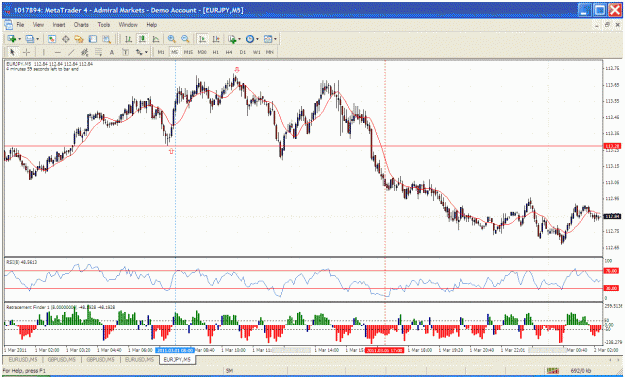Select the W1 timeframe button

pyautogui.click(x=257, y=52)
